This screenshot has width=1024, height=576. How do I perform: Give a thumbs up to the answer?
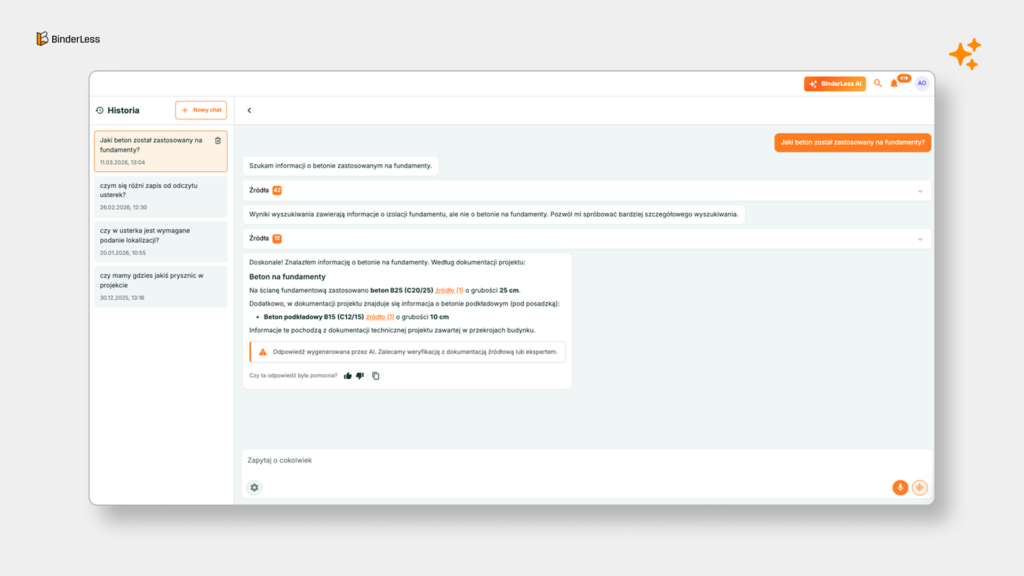click(347, 375)
